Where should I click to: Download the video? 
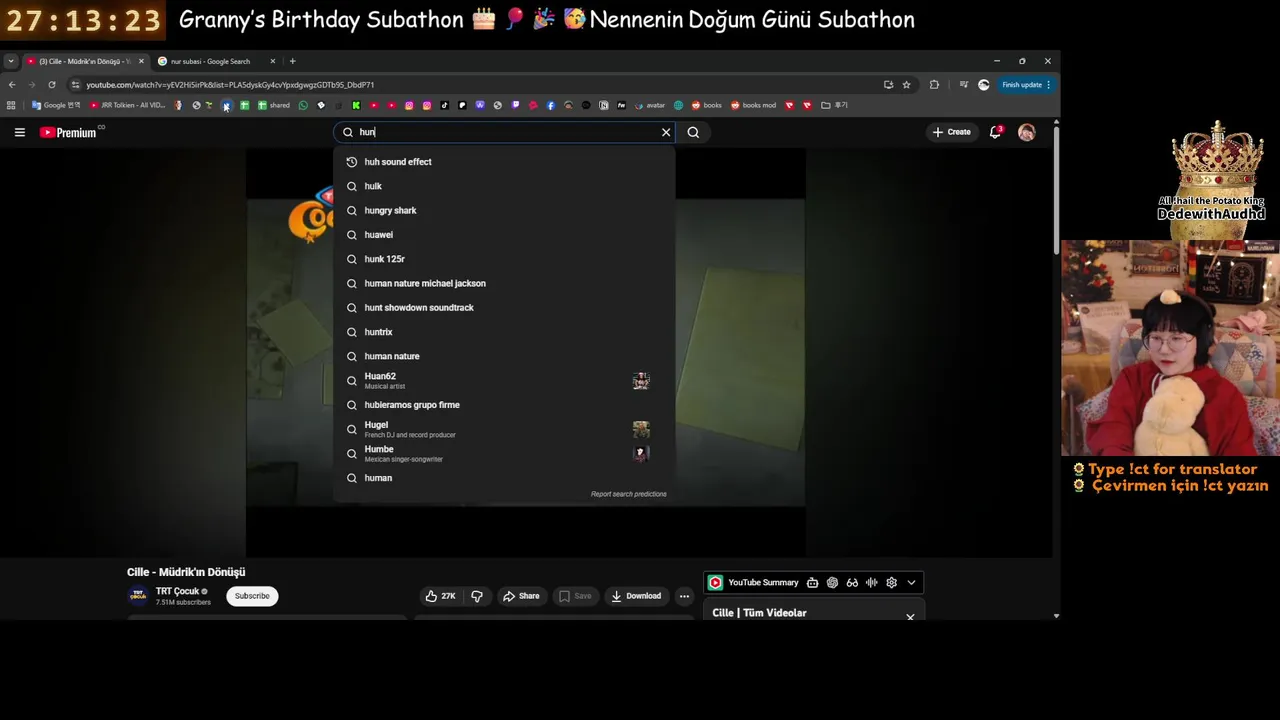pos(636,596)
